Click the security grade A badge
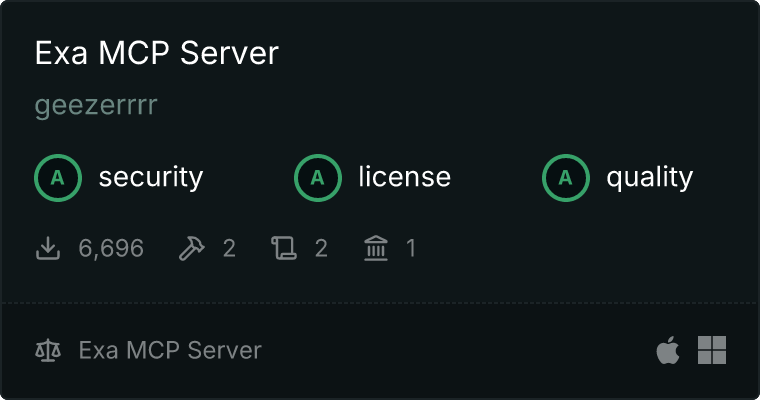760x400 pixels. (58, 178)
